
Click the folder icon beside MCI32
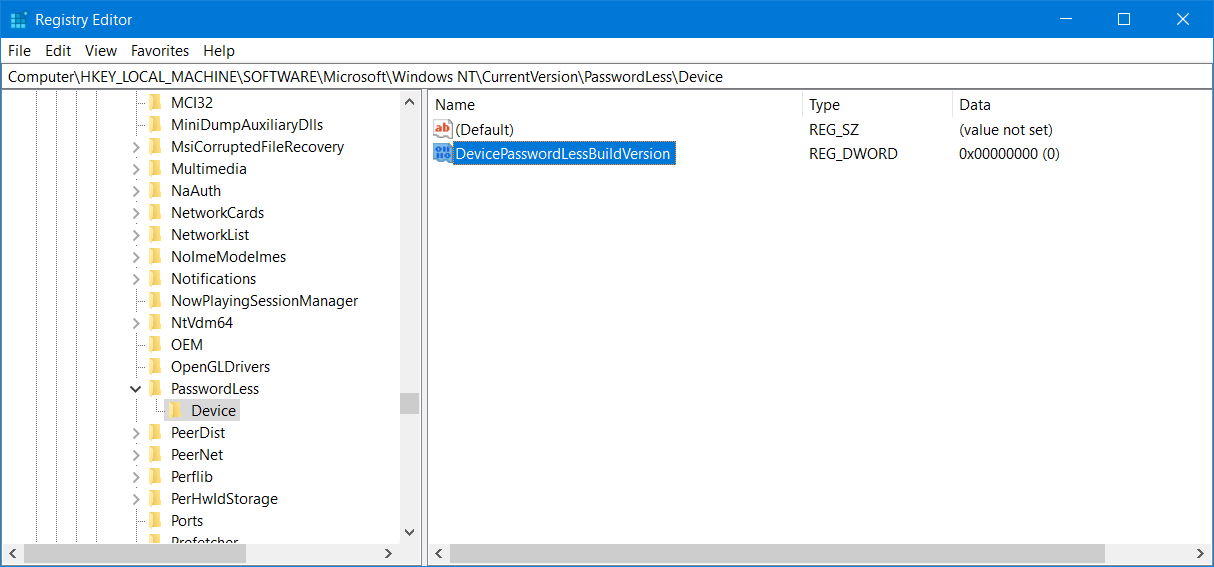155,103
